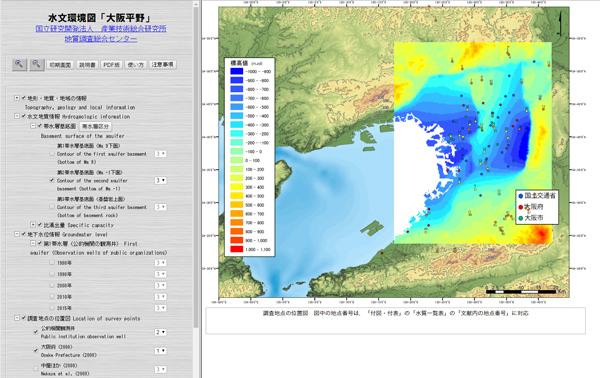This screenshot has width=600, height=378.
Task: Click the first magnifier zoom-in icon
Action: click(x=19, y=64)
